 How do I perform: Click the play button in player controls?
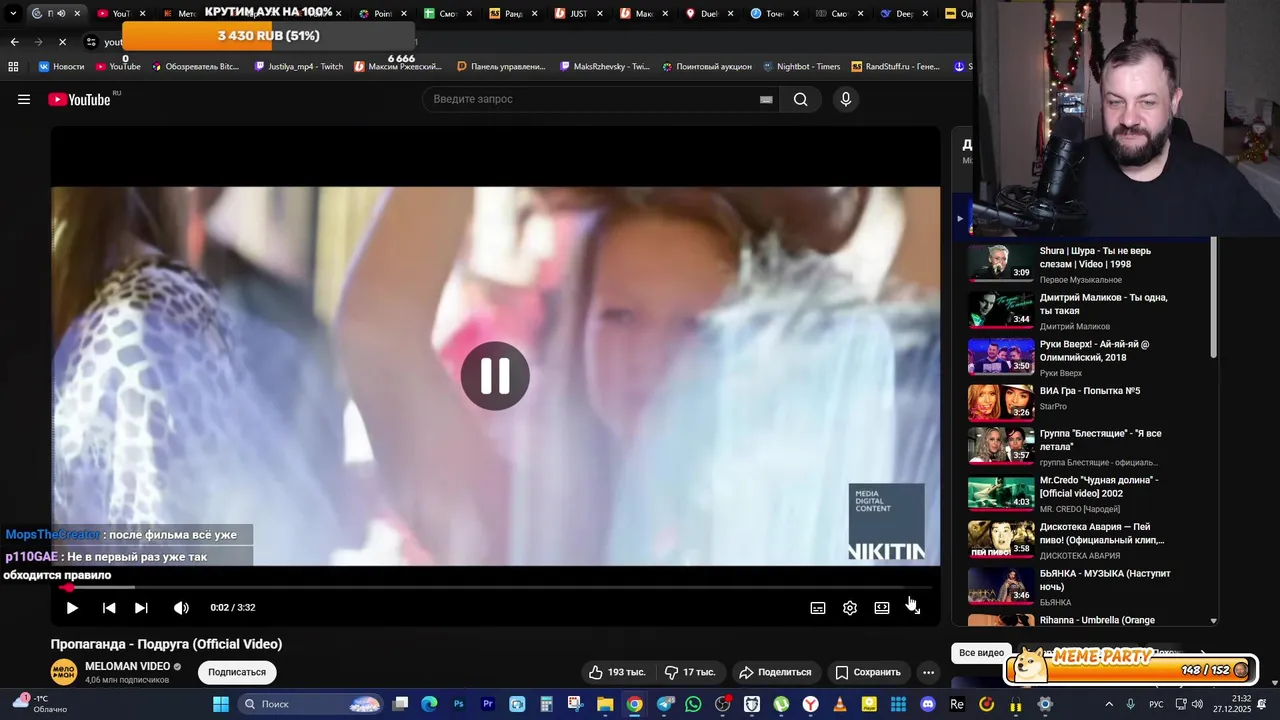click(x=72, y=607)
